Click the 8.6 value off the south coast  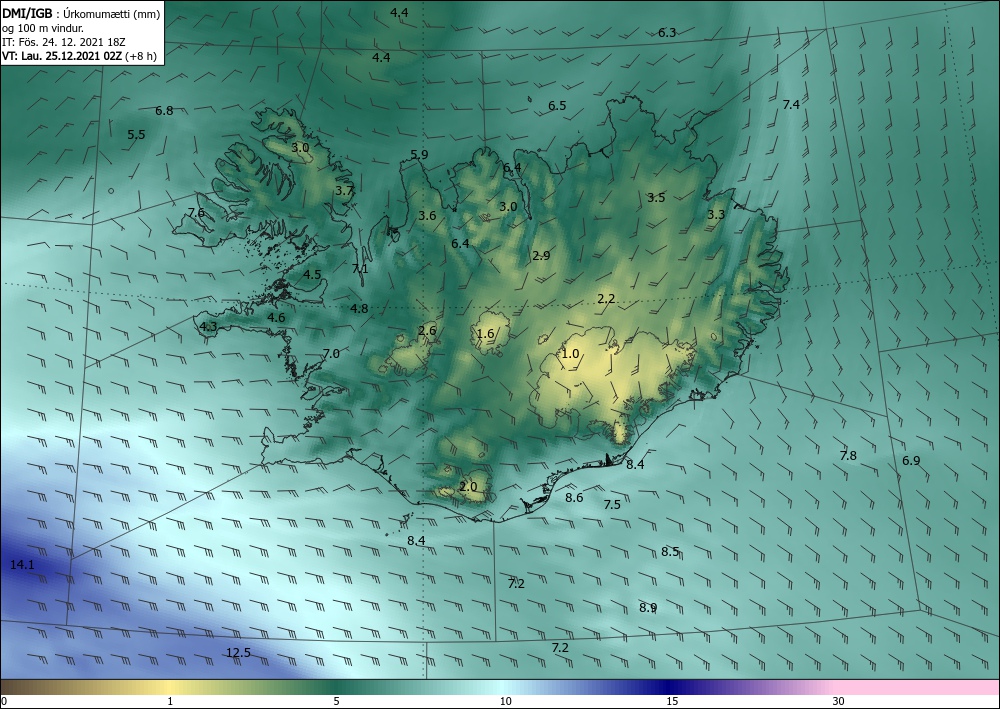575,498
